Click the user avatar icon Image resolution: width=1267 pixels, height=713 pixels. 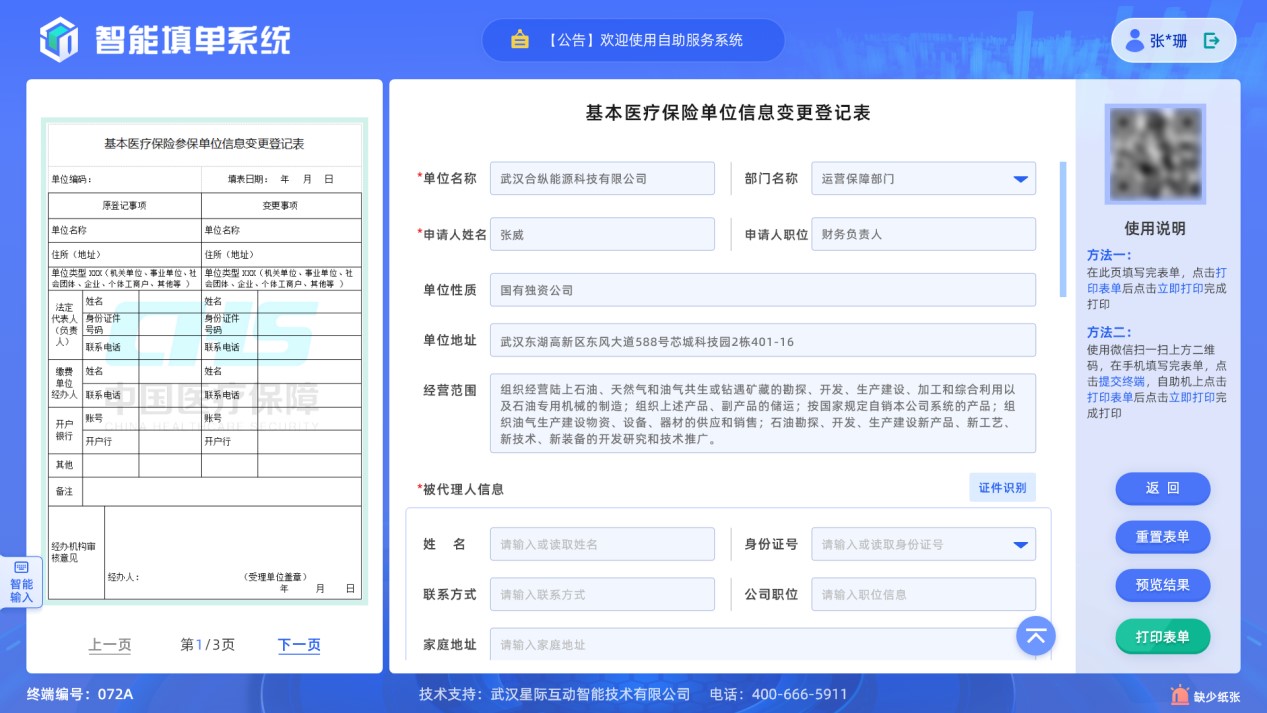(1135, 41)
